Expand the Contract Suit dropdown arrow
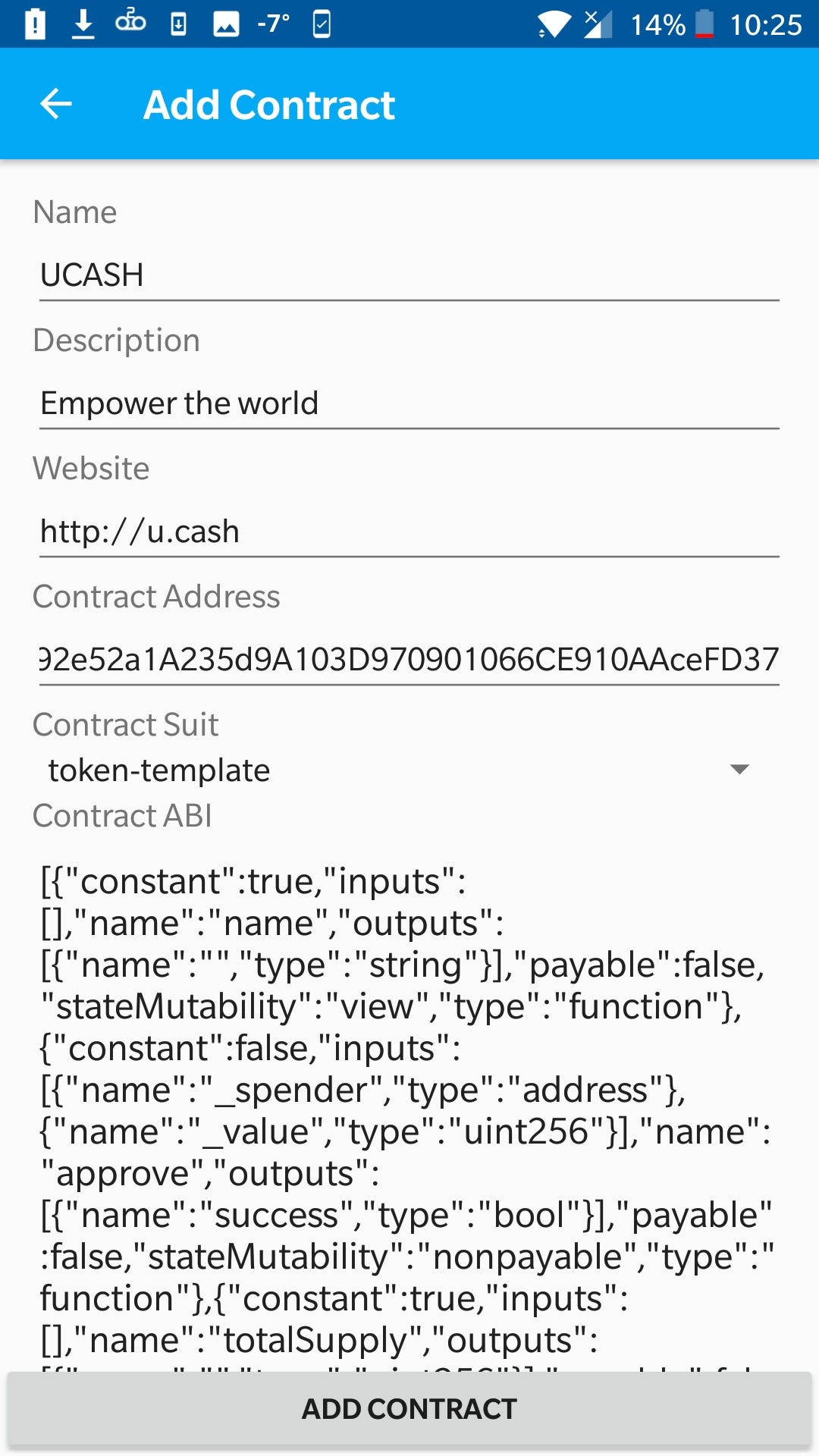Screen dimensions: 819x1456 coord(739,769)
